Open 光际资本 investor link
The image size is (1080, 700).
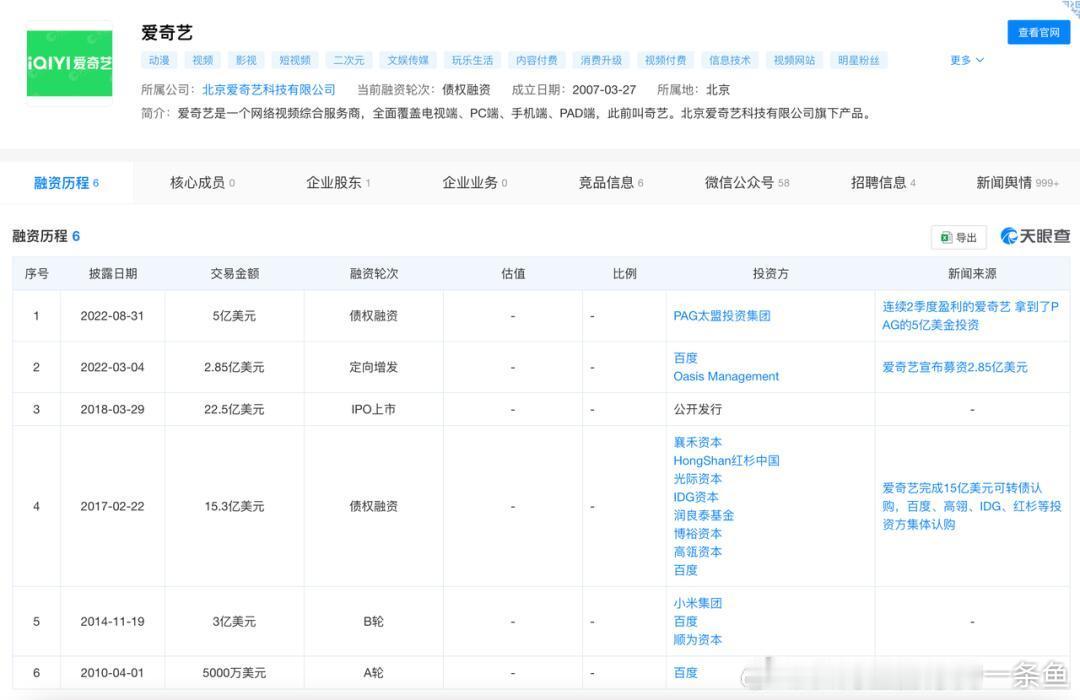(698, 479)
